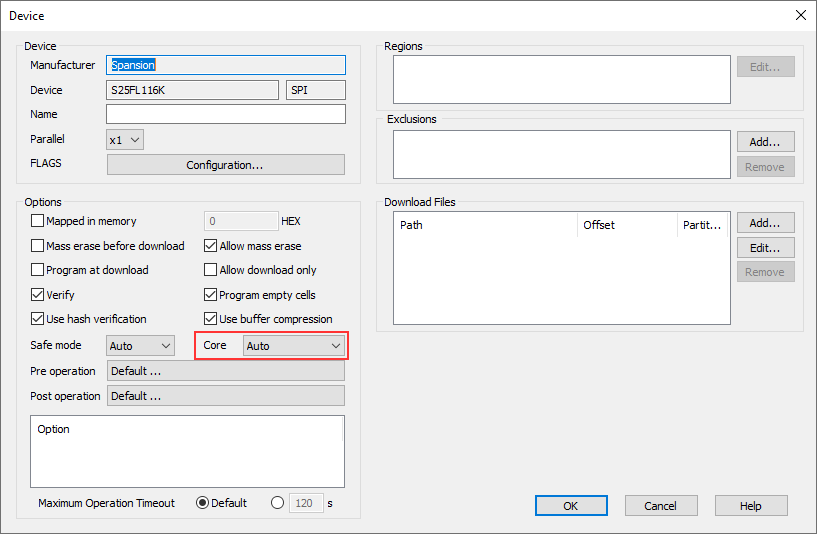The width and height of the screenshot is (817, 534).
Task: Click the Offset column header
Action: [x=626, y=225]
